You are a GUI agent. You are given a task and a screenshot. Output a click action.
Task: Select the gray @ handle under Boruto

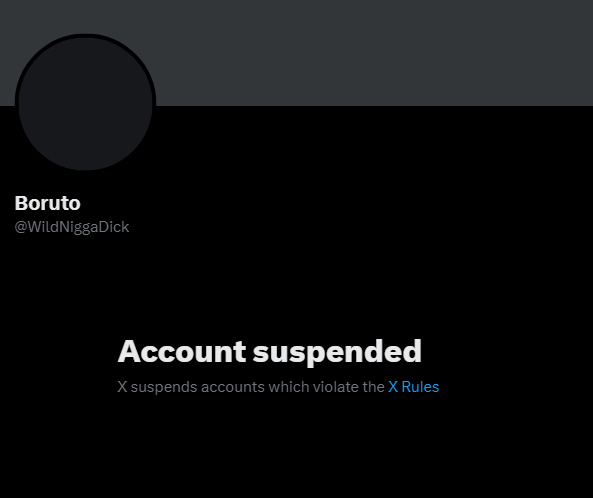[x=72, y=227]
